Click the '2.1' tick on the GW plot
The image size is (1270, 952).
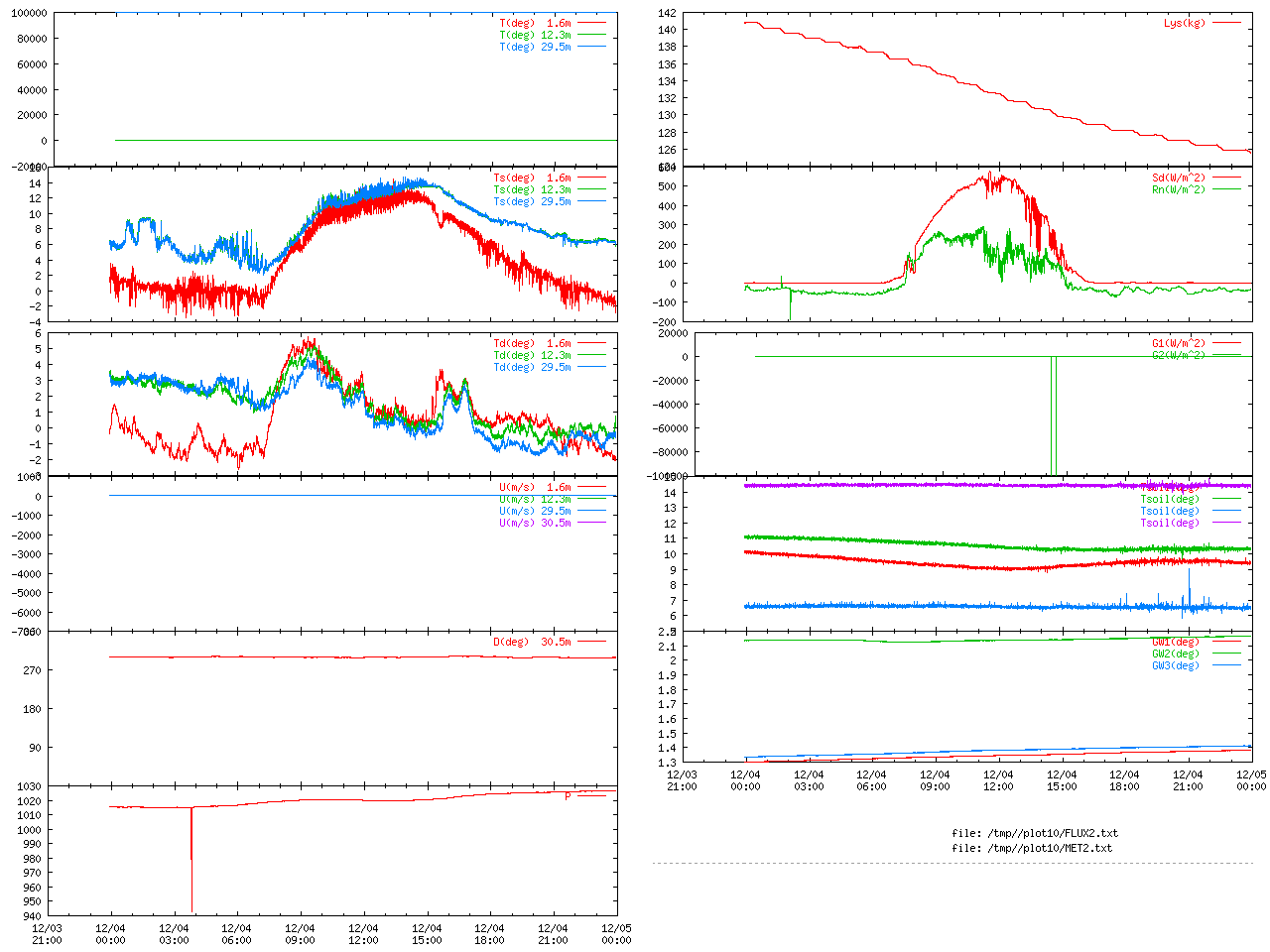[x=667, y=647]
